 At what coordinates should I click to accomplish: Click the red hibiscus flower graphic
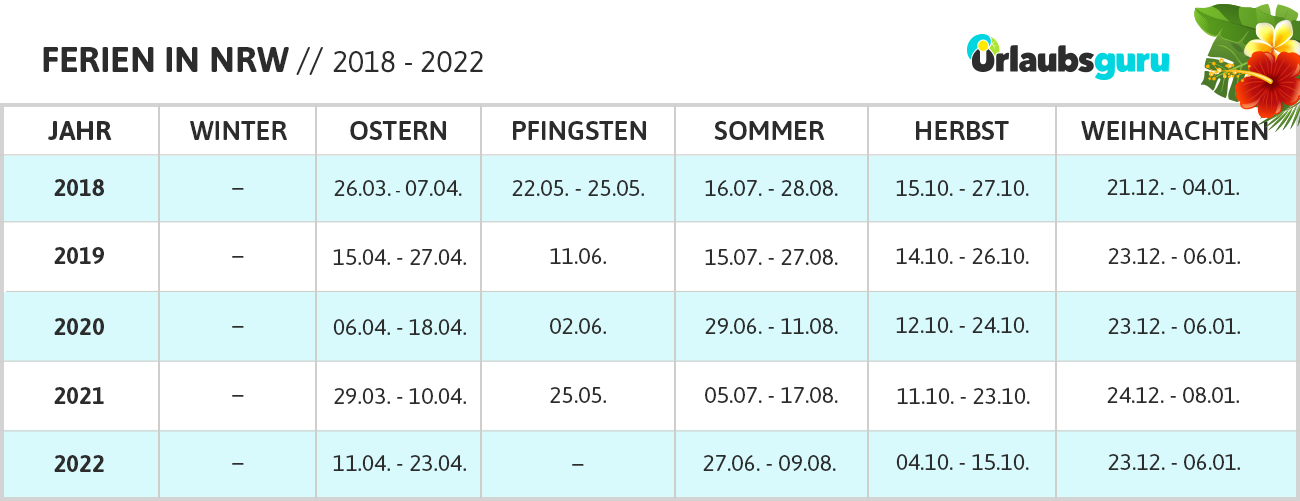coord(1266,81)
